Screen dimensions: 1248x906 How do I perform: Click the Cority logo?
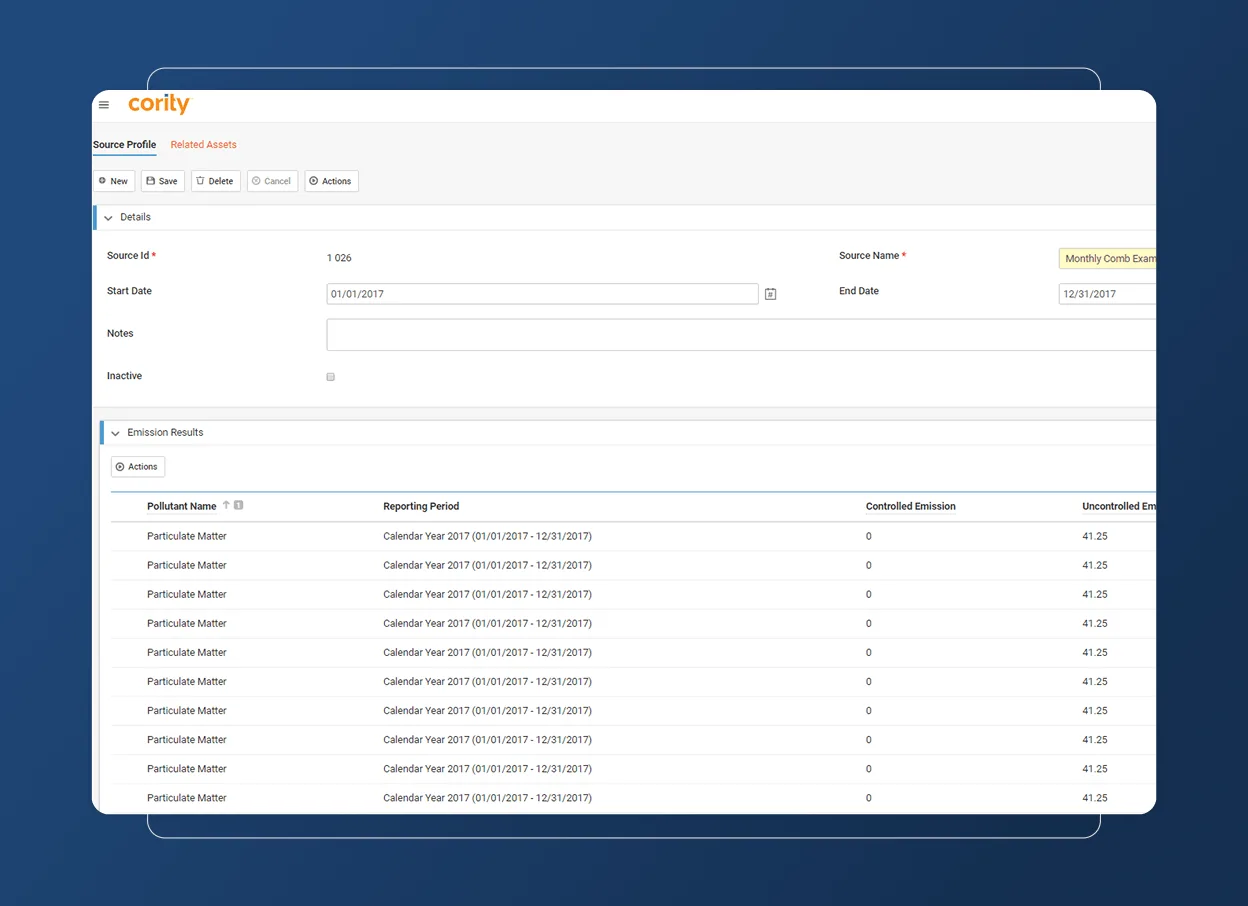click(158, 104)
